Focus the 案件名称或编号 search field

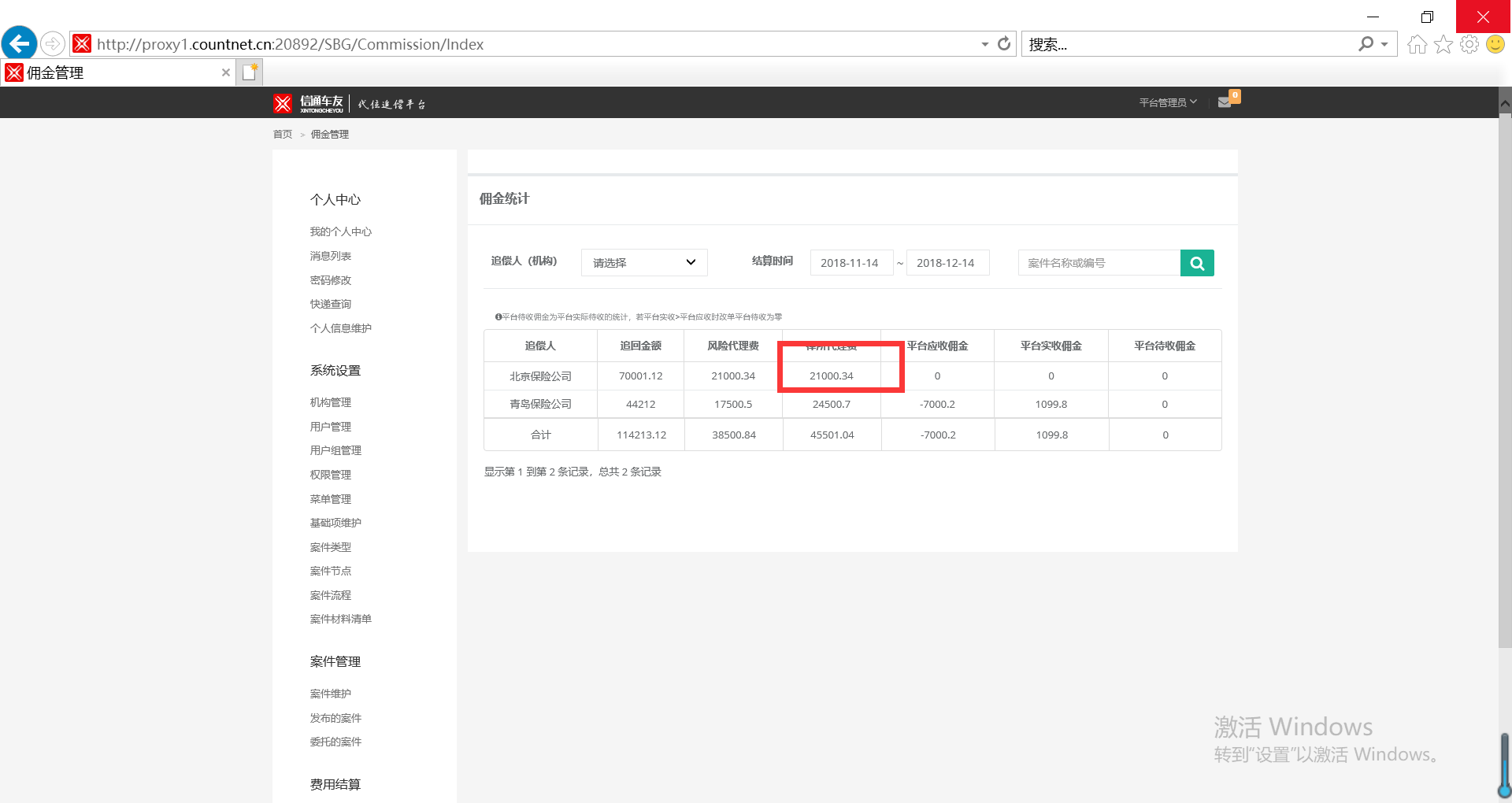pyautogui.click(x=1099, y=263)
